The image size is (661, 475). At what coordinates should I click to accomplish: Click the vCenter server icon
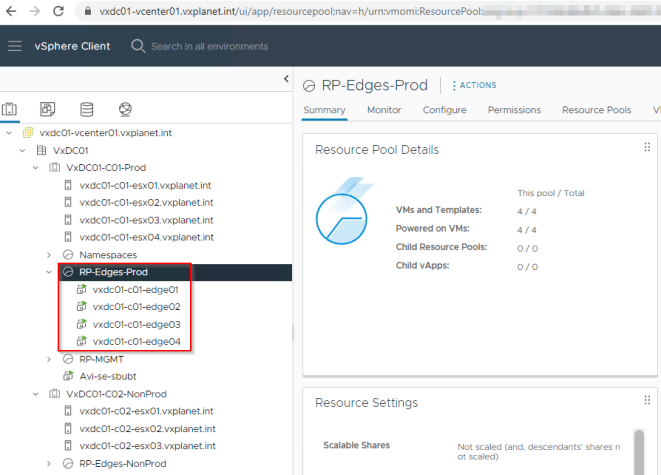pos(28,133)
